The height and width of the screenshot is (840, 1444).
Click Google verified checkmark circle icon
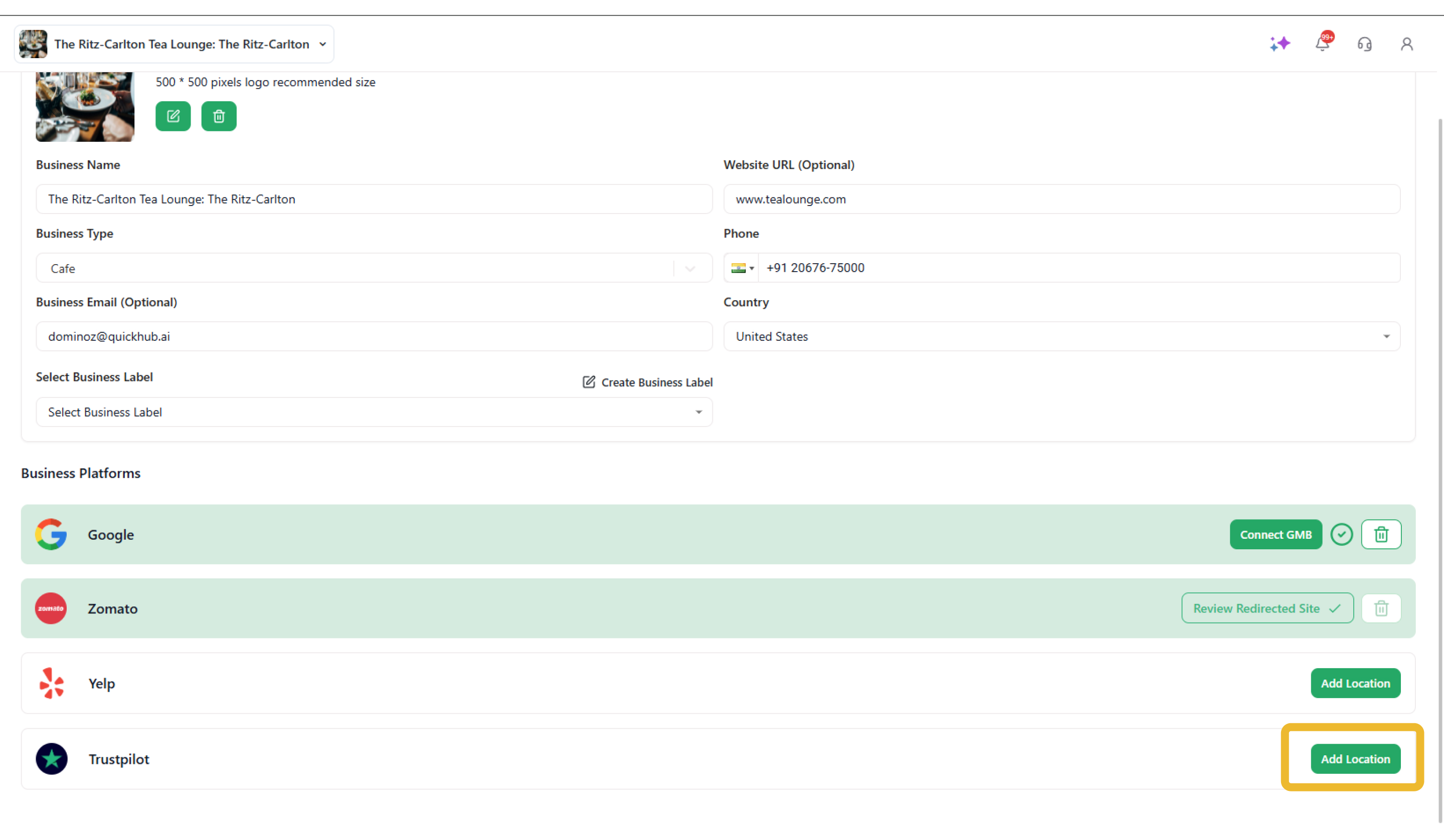pos(1341,534)
